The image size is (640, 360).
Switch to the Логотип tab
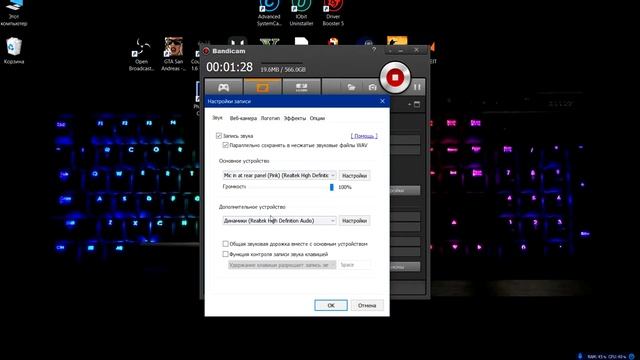(x=270, y=118)
